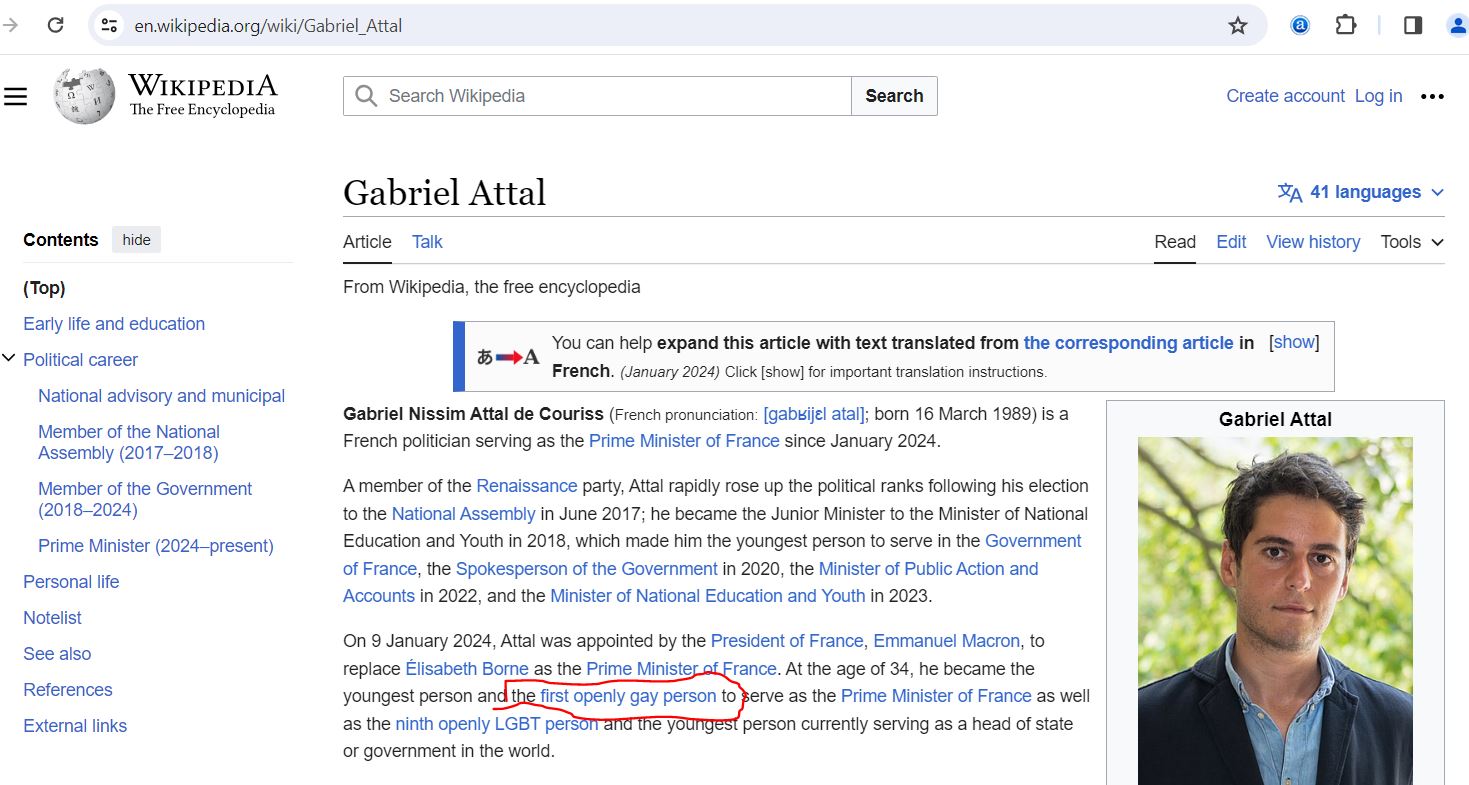The width and height of the screenshot is (1469, 785).
Task: Show translation instructions via [show] link
Action: point(1294,342)
